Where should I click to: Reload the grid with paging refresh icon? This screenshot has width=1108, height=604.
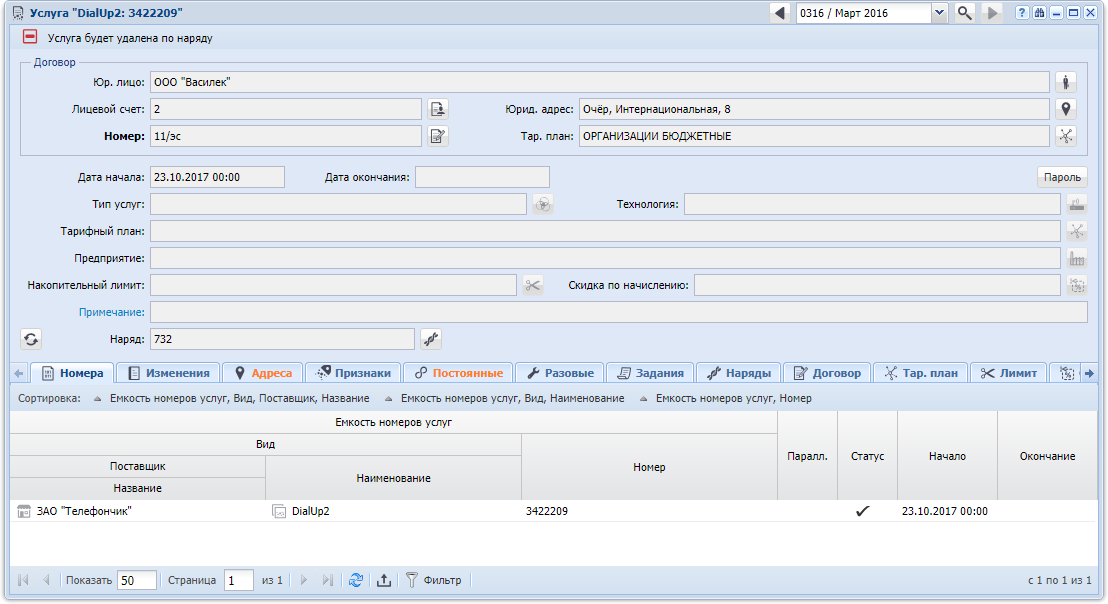coord(356,580)
